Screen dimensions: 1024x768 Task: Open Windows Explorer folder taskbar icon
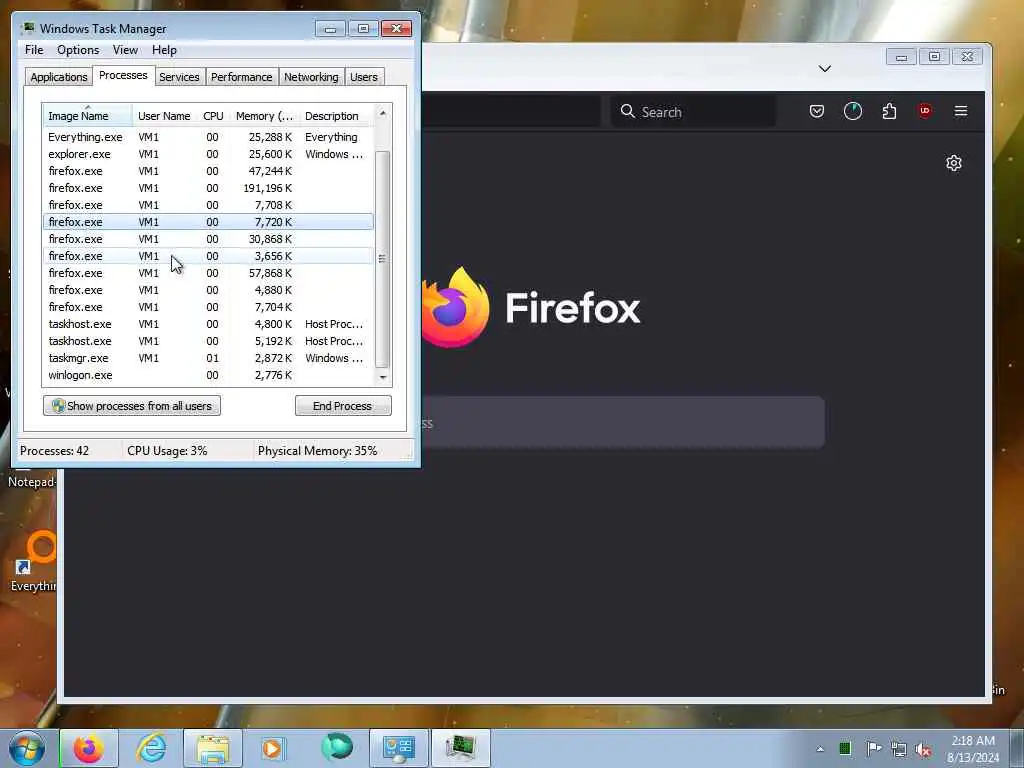click(213, 748)
